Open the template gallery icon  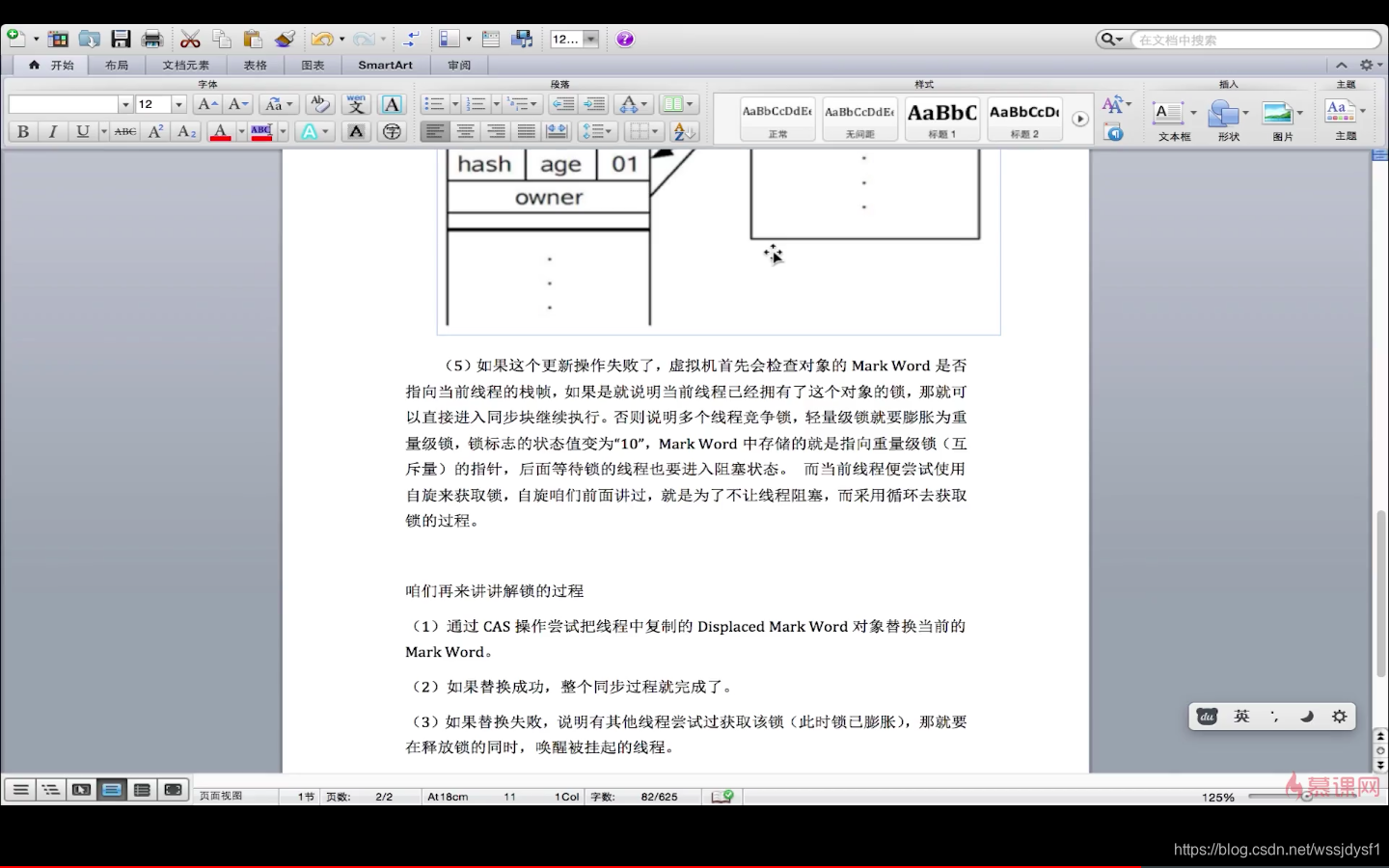(59, 39)
